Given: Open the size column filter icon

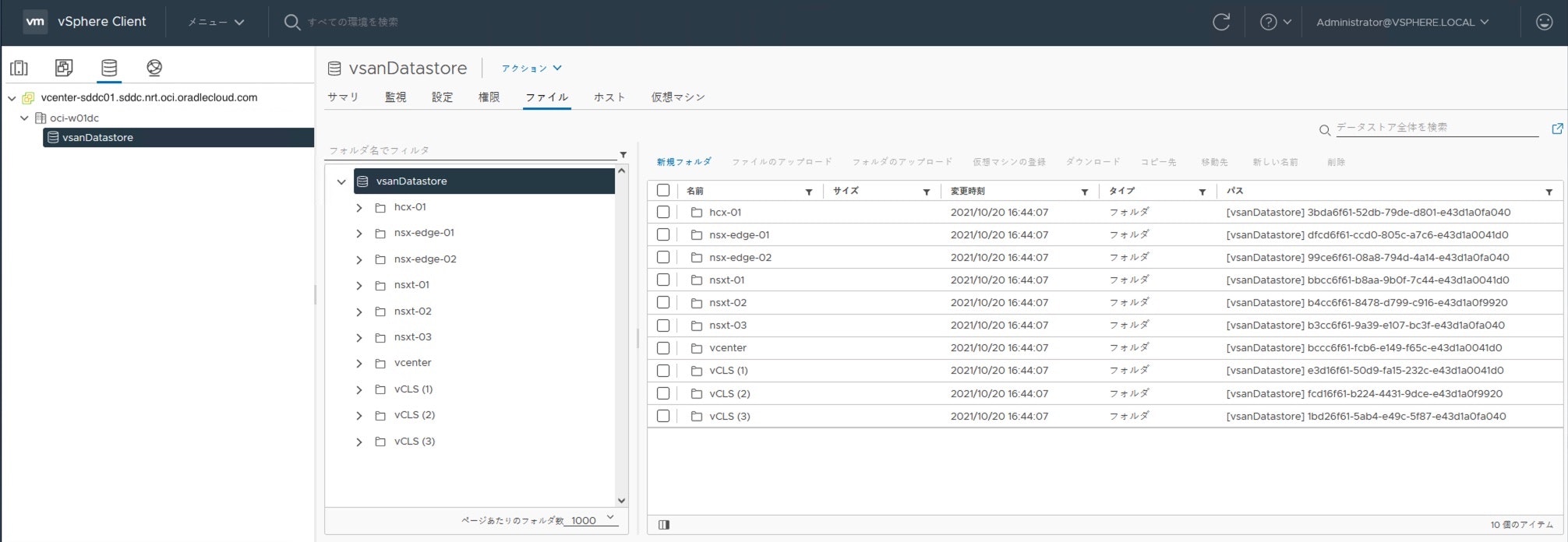Looking at the screenshot, I should pos(927,192).
